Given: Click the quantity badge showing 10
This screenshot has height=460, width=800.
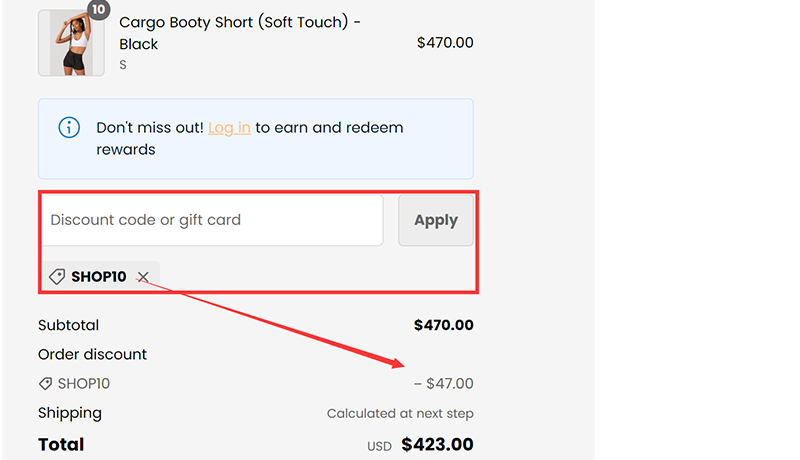Looking at the screenshot, I should pyautogui.click(x=97, y=10).
